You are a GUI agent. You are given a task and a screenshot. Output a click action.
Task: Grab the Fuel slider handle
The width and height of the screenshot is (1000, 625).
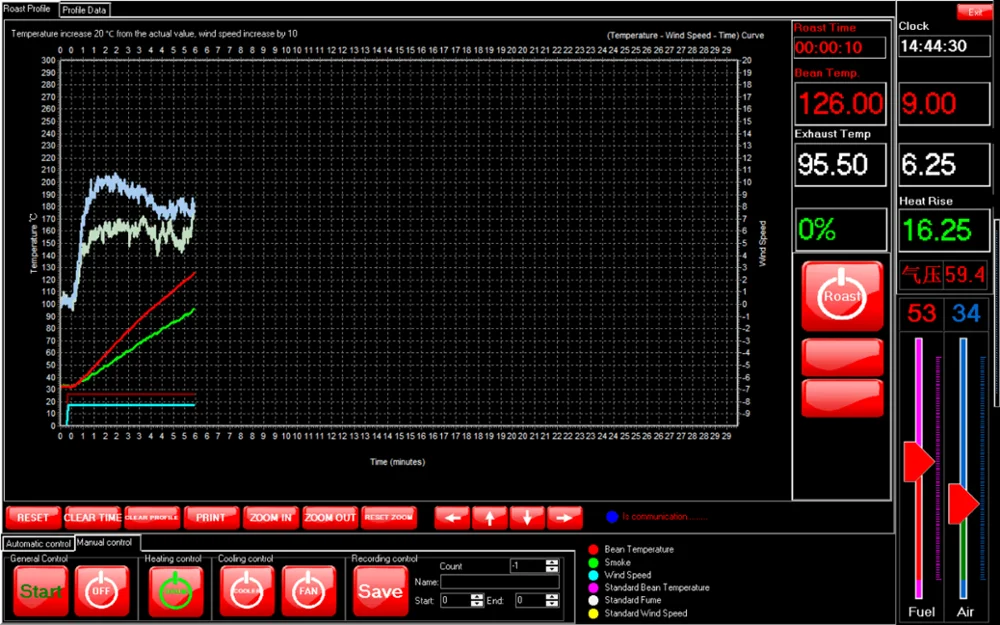pos(918,461)
